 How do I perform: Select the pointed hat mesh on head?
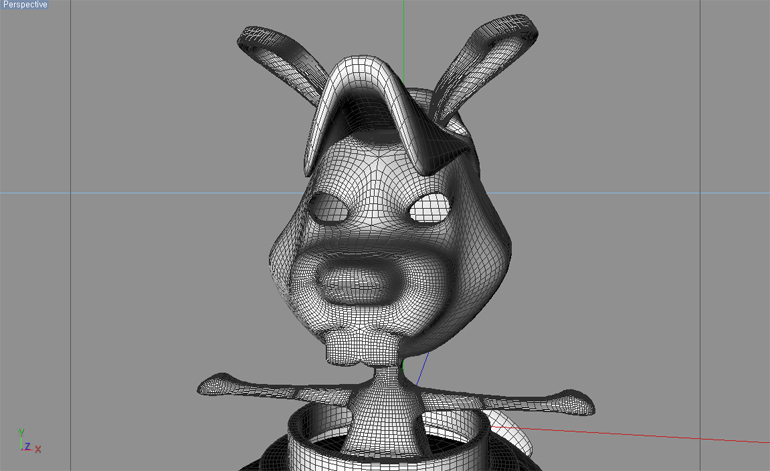coord(388,114)
